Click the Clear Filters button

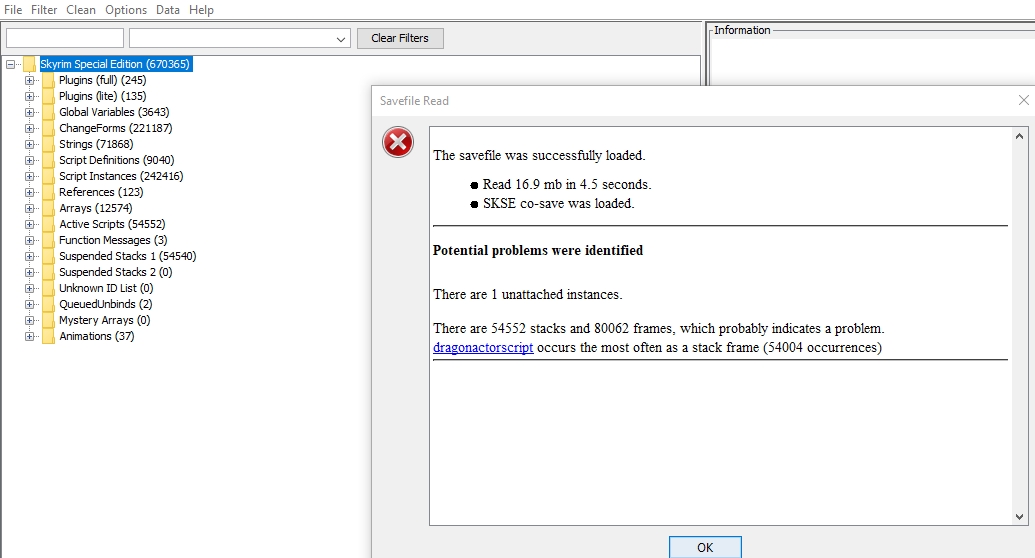pyautogui.click(x=400, y=38)
